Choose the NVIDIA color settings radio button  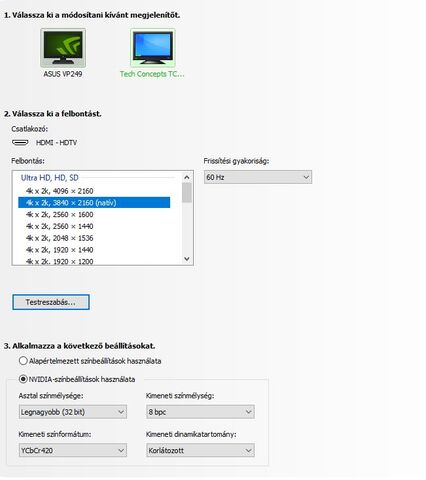pyautogui.click(x=23, y=379)
